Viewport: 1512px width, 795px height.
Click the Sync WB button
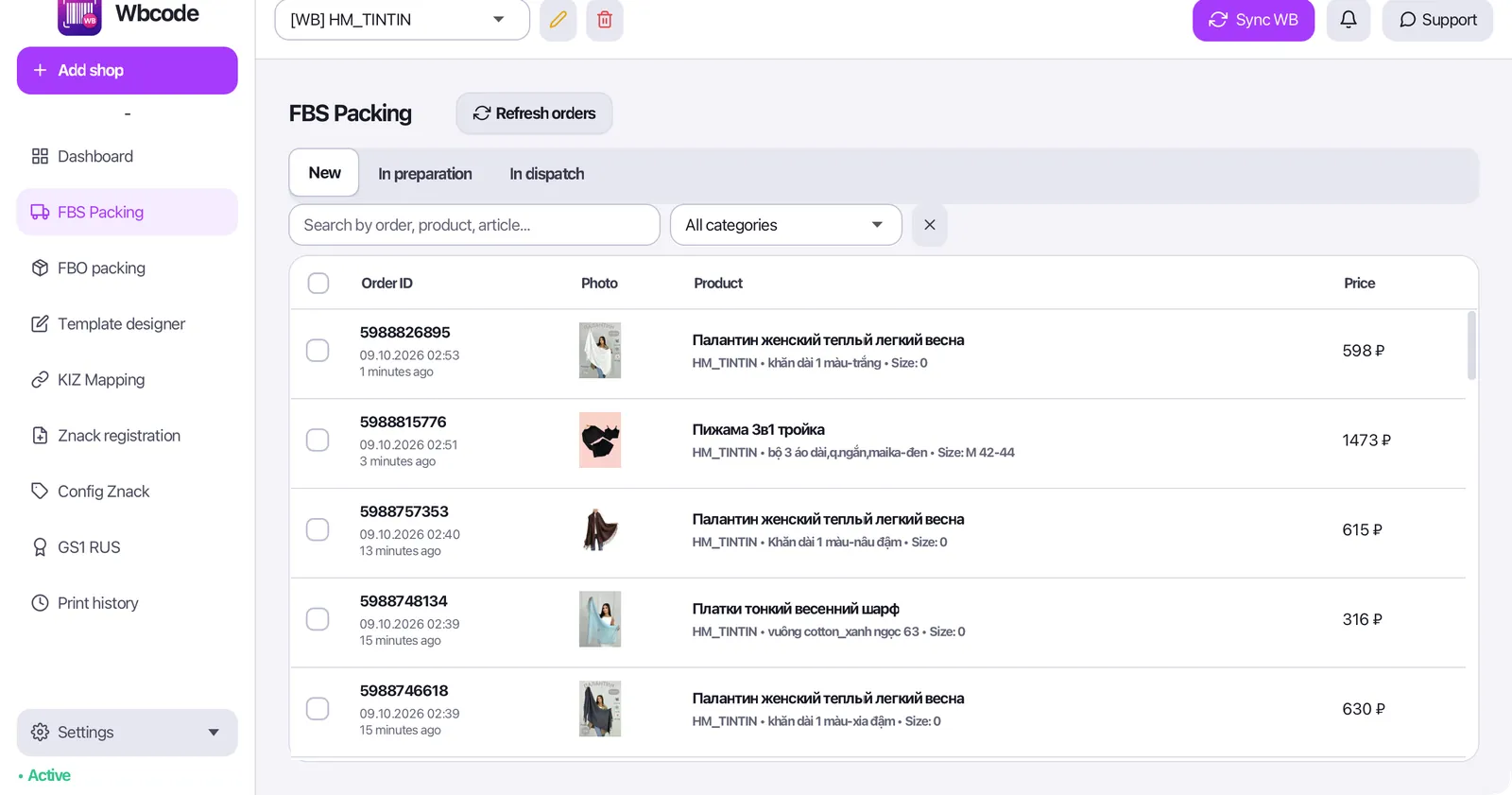(x=1253, y=19)
